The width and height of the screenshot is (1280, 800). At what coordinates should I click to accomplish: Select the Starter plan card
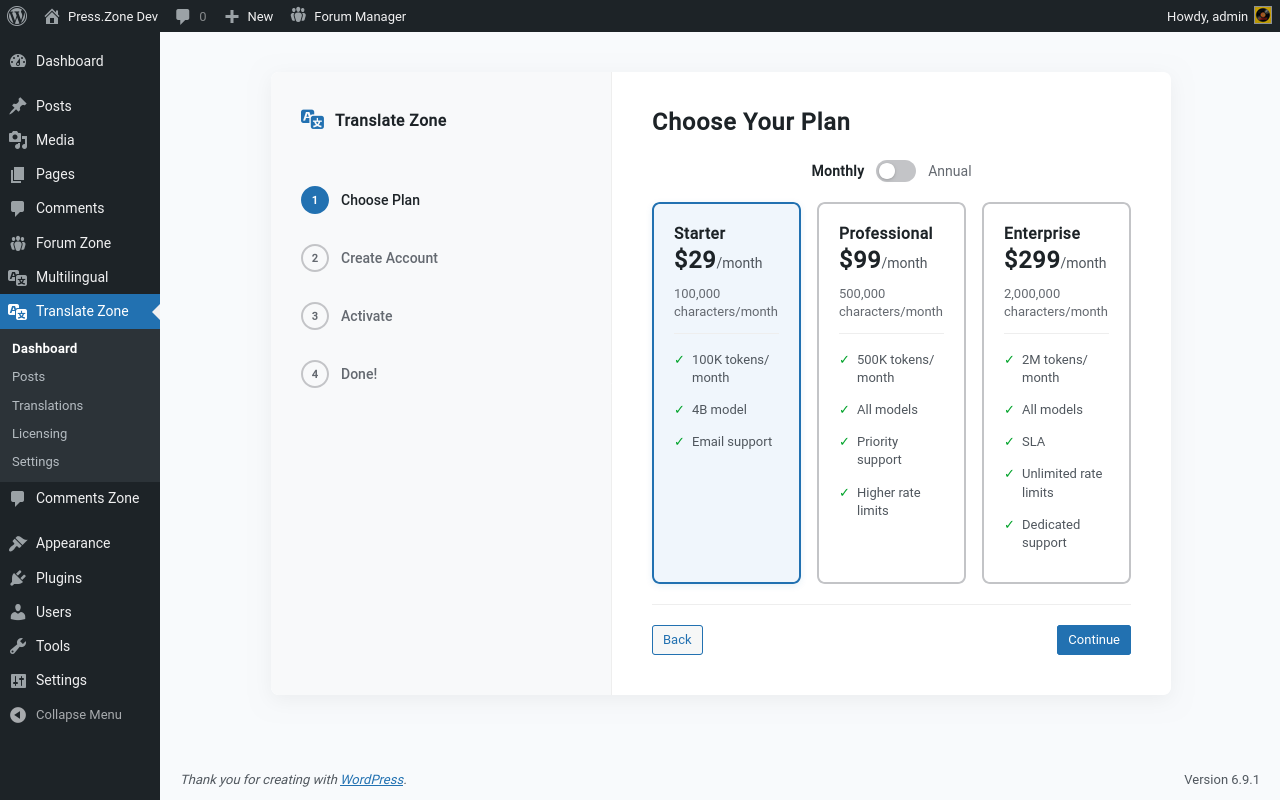pyautogui.click(x=726, y=393)
